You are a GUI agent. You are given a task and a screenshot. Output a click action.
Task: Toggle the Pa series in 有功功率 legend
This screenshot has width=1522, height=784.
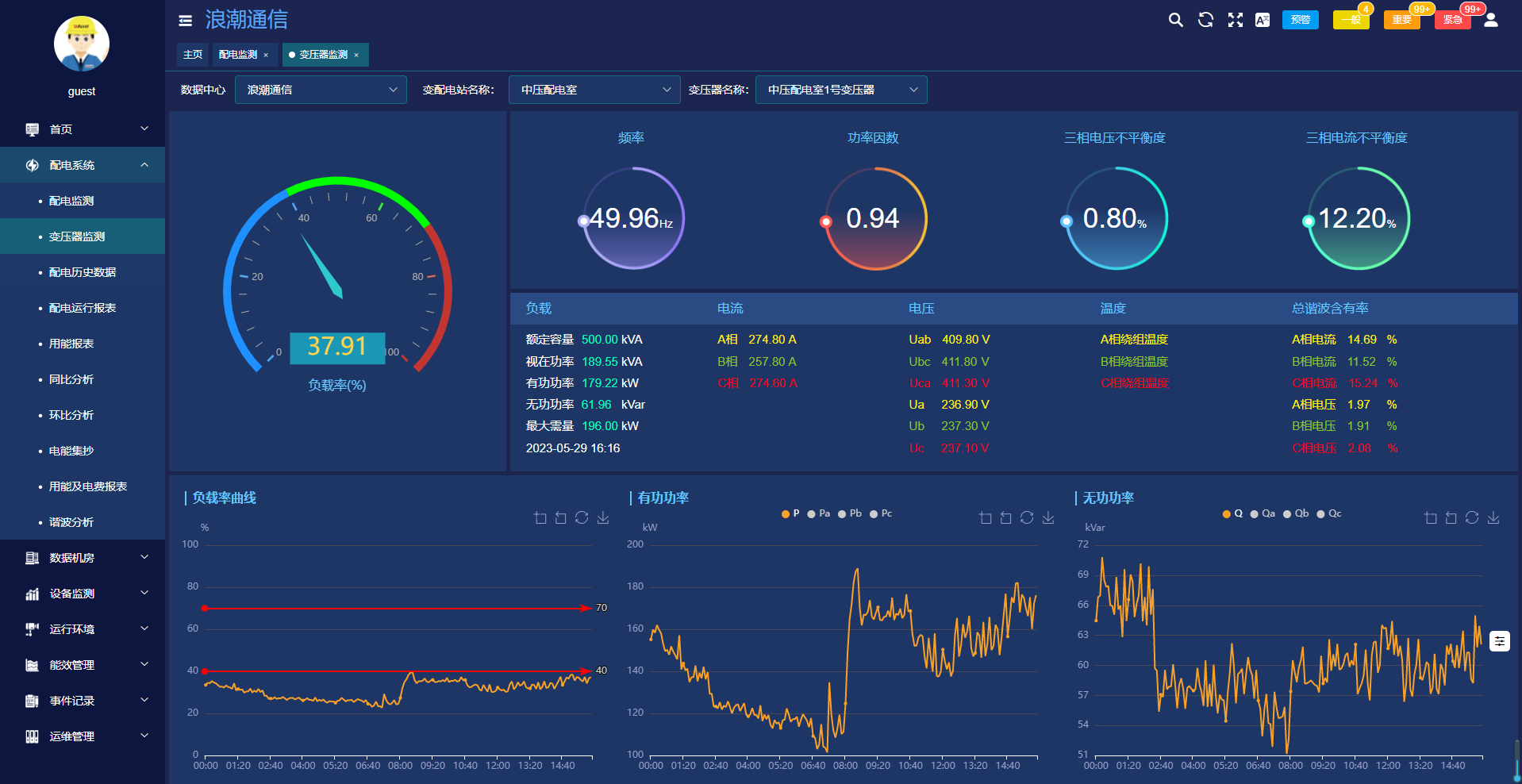819,514
